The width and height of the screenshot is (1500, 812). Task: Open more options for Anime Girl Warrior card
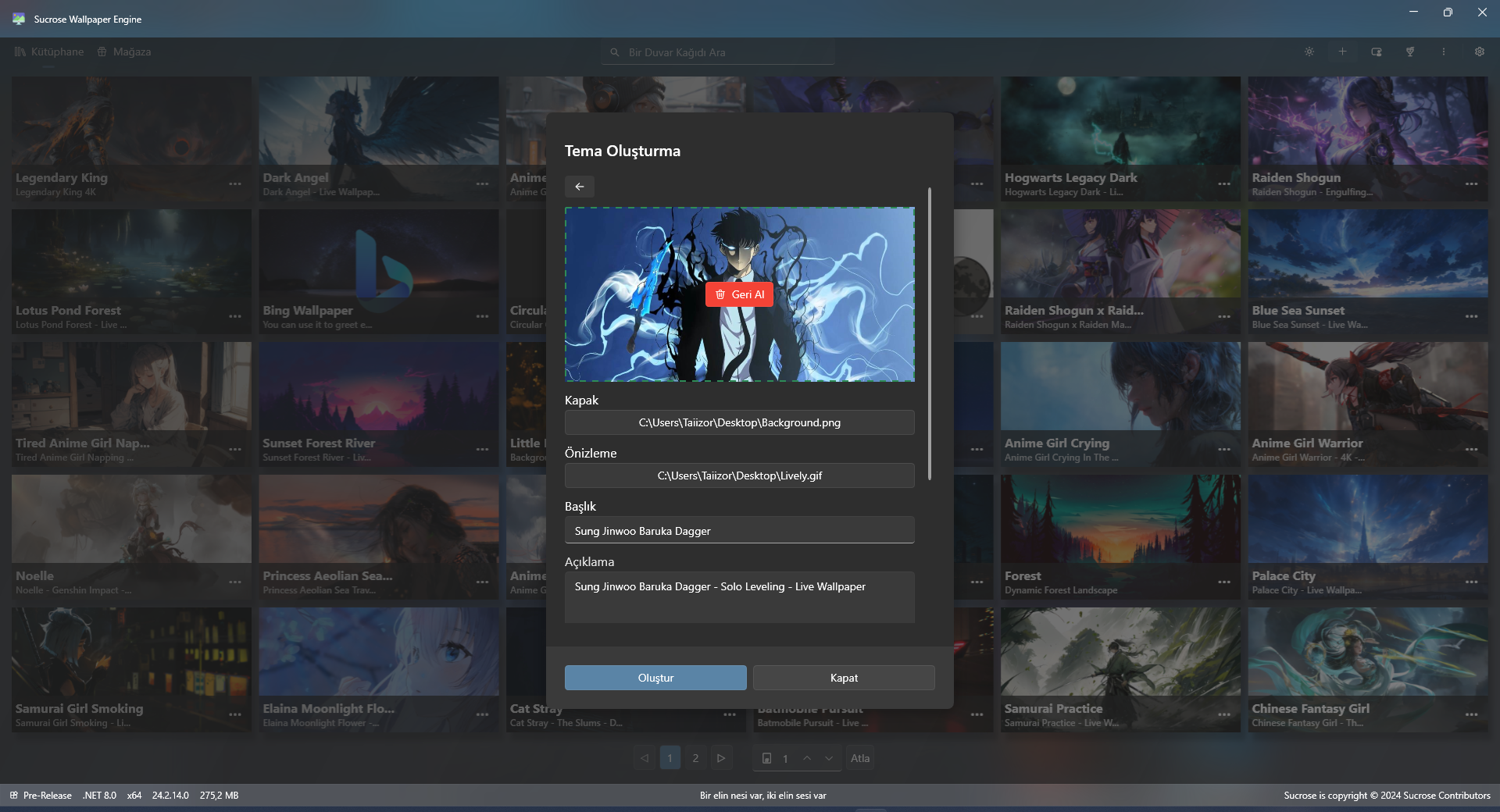(1472, 450)
